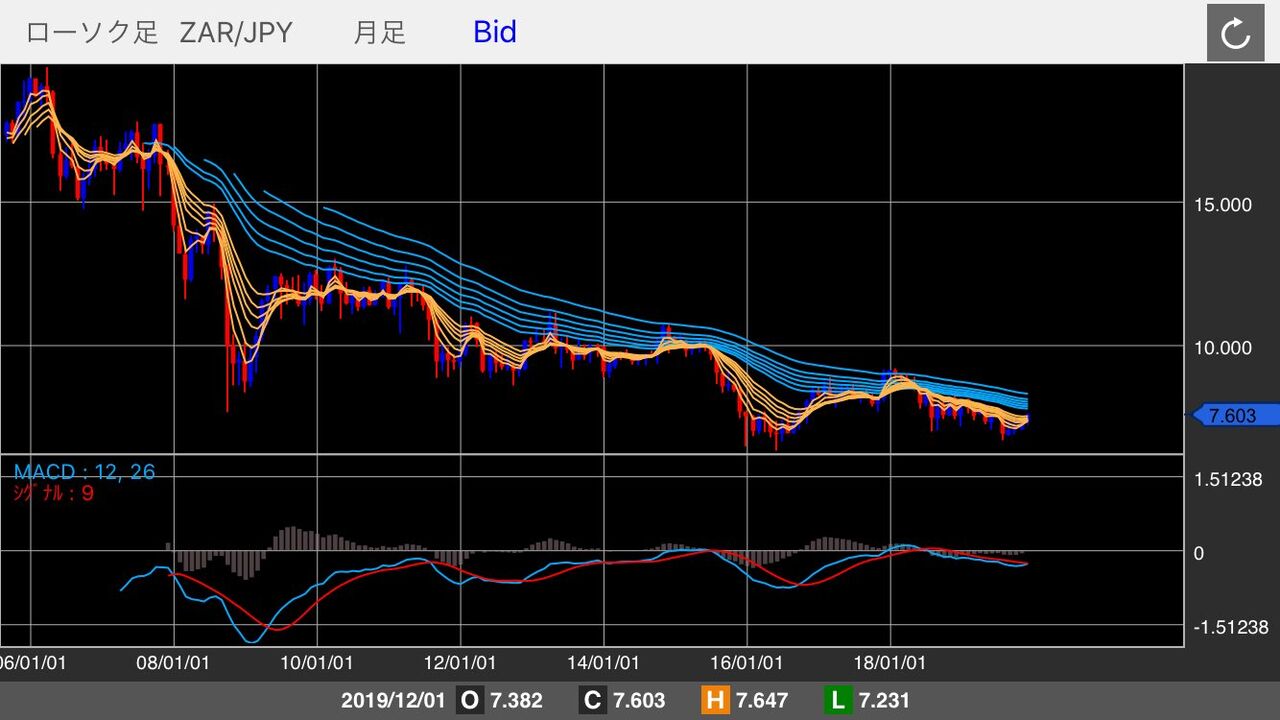The height and width of the screenshot is (720, 1280).
Task: Click the C close price badge
Action: (x=591, y=701)
